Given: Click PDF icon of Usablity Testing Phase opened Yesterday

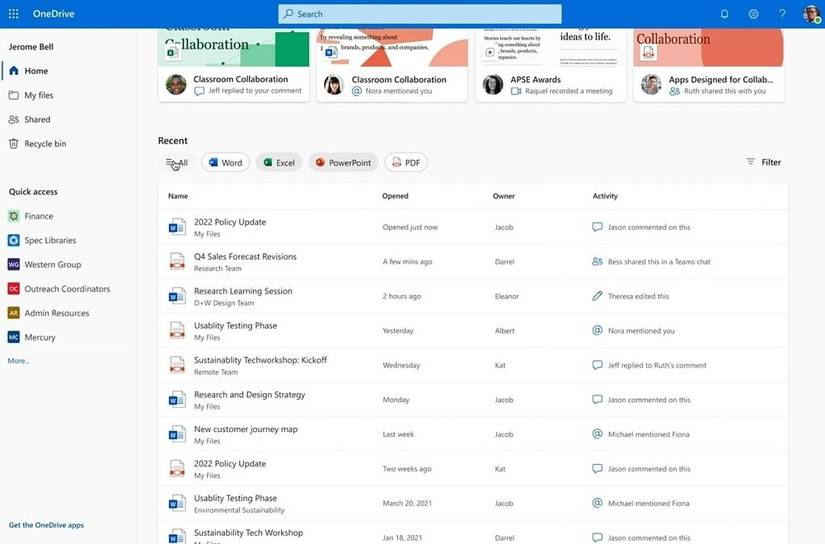Looking at the screenshot, I should [177, 330].
